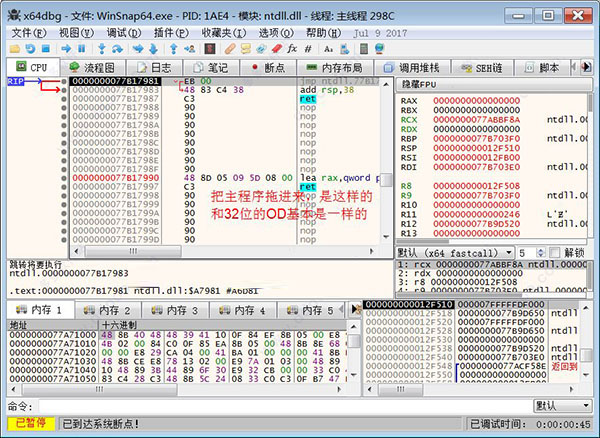Viewport: 600px width, 438px height.
Task: Open the 断点 breakpoints tab
Action: 268,68
